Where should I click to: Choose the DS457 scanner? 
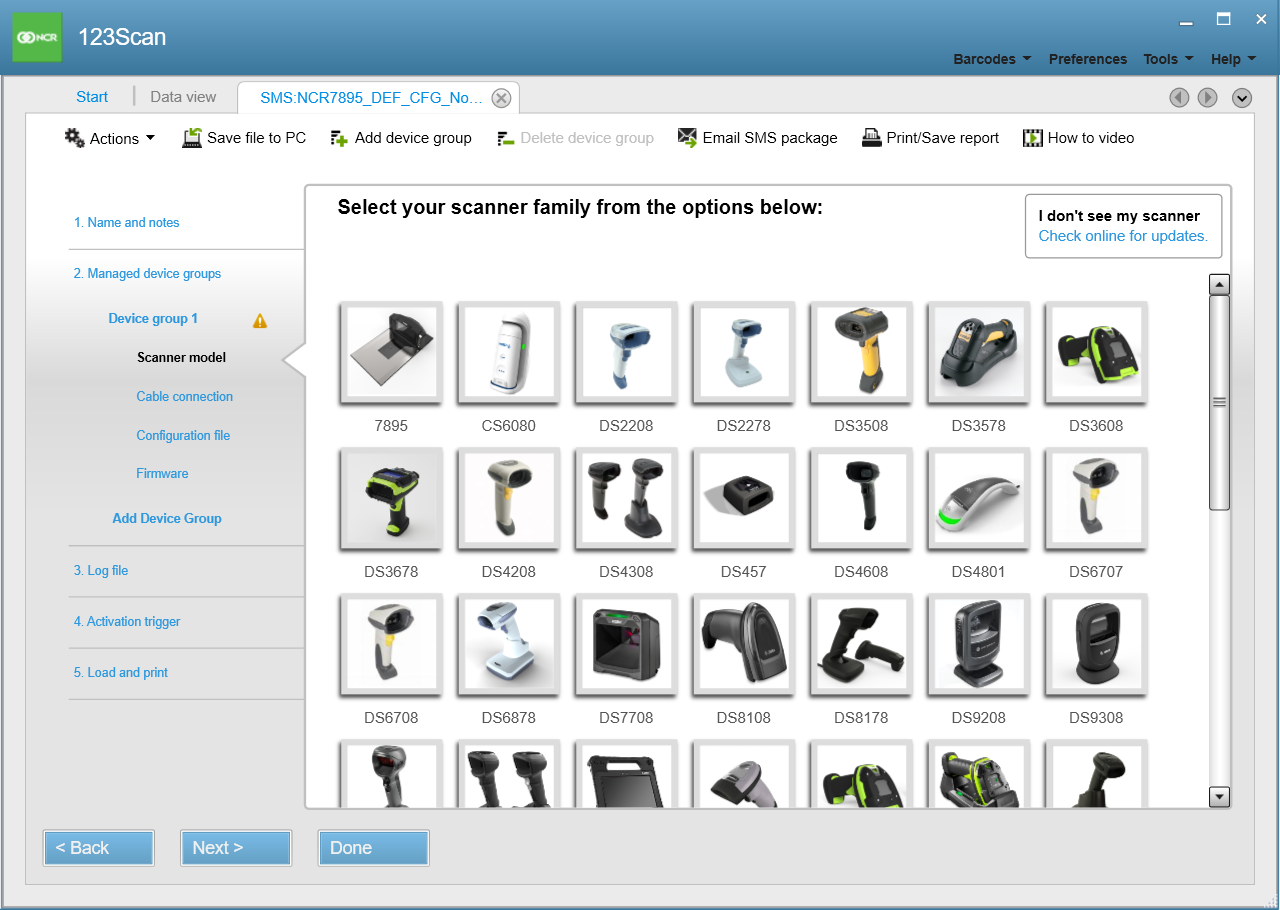click(743, 499)
